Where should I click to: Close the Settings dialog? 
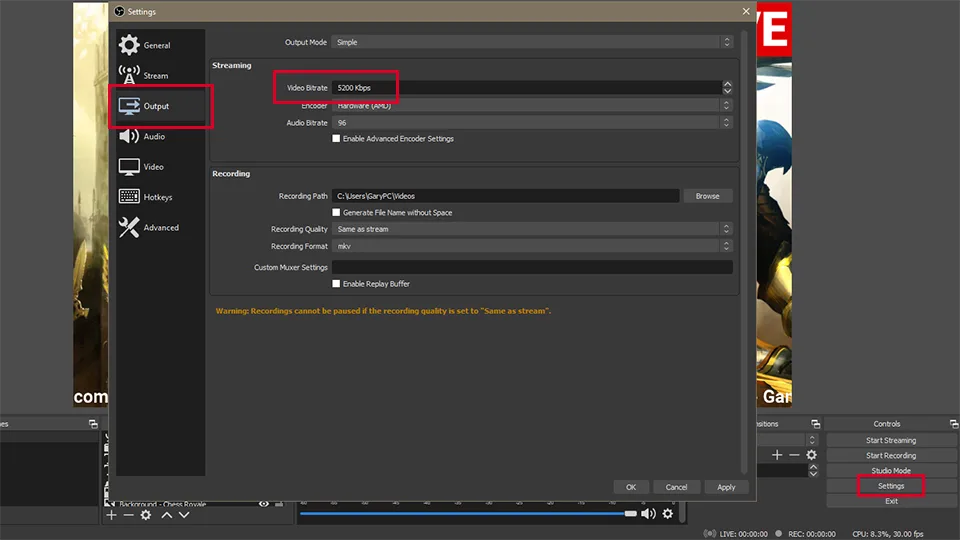[746, 11]
